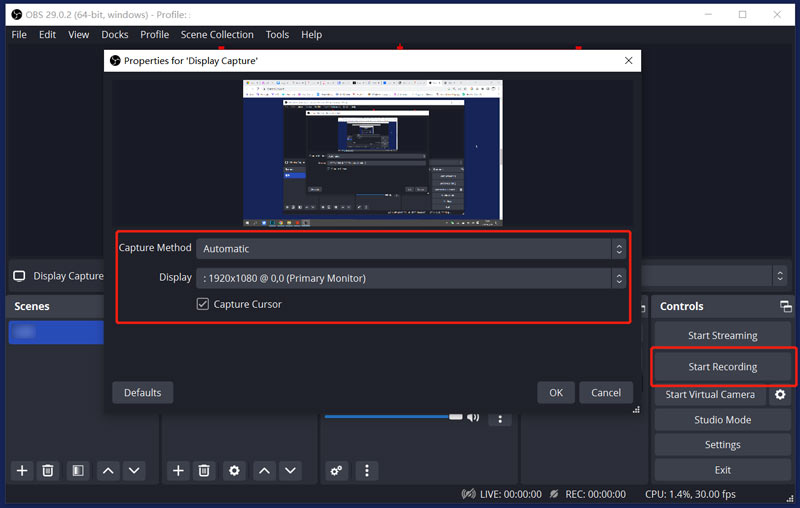Close the Display Capture properties dialog

(x=629, y=60)
